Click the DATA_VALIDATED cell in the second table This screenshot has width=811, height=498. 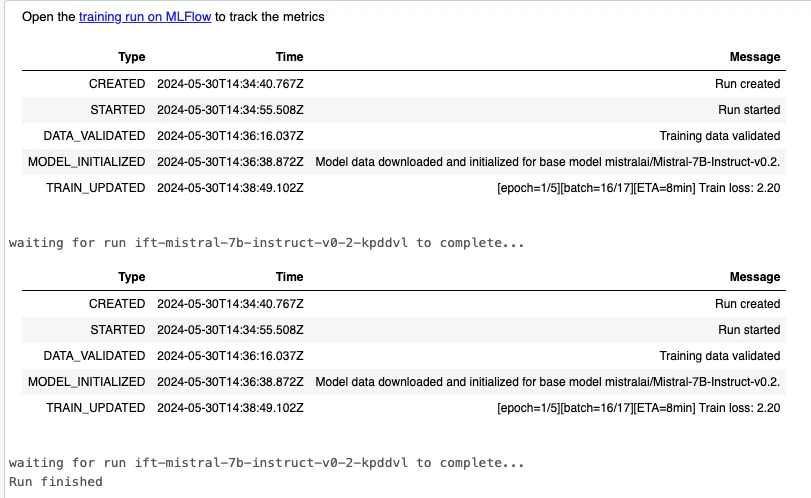tap(94, 356)
